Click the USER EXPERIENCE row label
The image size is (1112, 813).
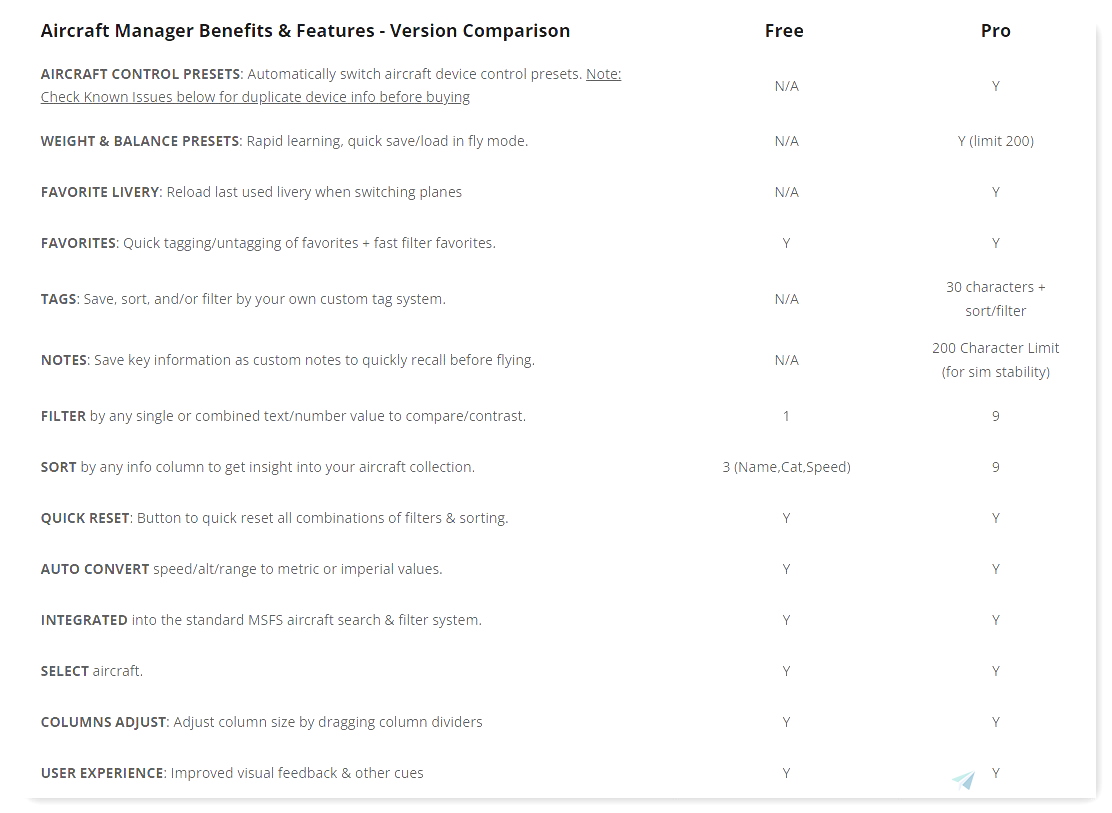102,773
